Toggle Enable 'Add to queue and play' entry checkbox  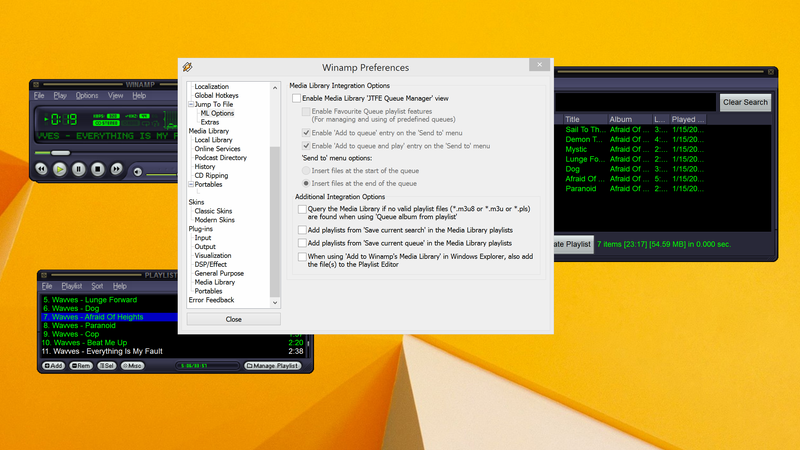306,146
